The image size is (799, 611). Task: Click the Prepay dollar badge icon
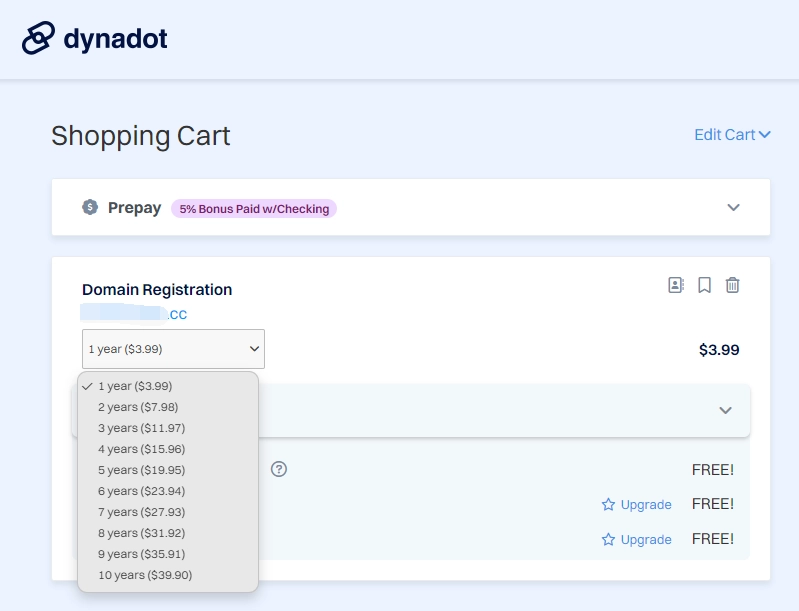tap(90, 208)
